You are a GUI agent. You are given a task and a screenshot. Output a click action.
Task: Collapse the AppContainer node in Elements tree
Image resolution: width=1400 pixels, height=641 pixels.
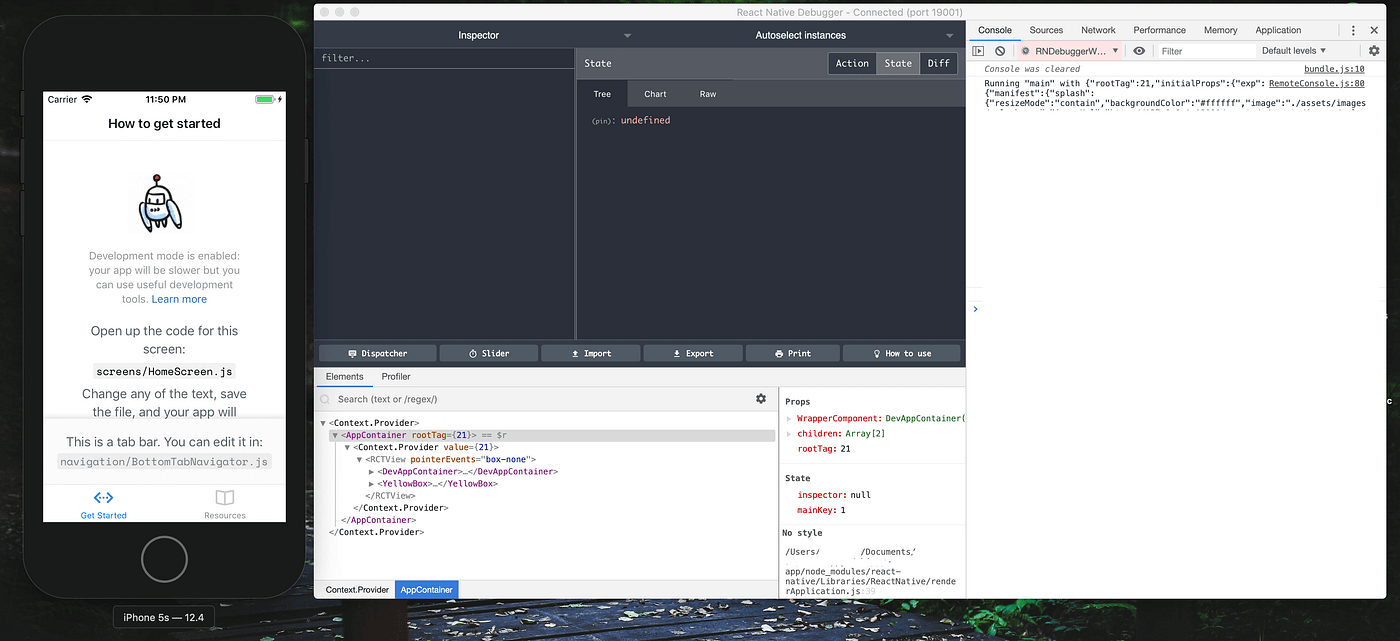(334, 435)
